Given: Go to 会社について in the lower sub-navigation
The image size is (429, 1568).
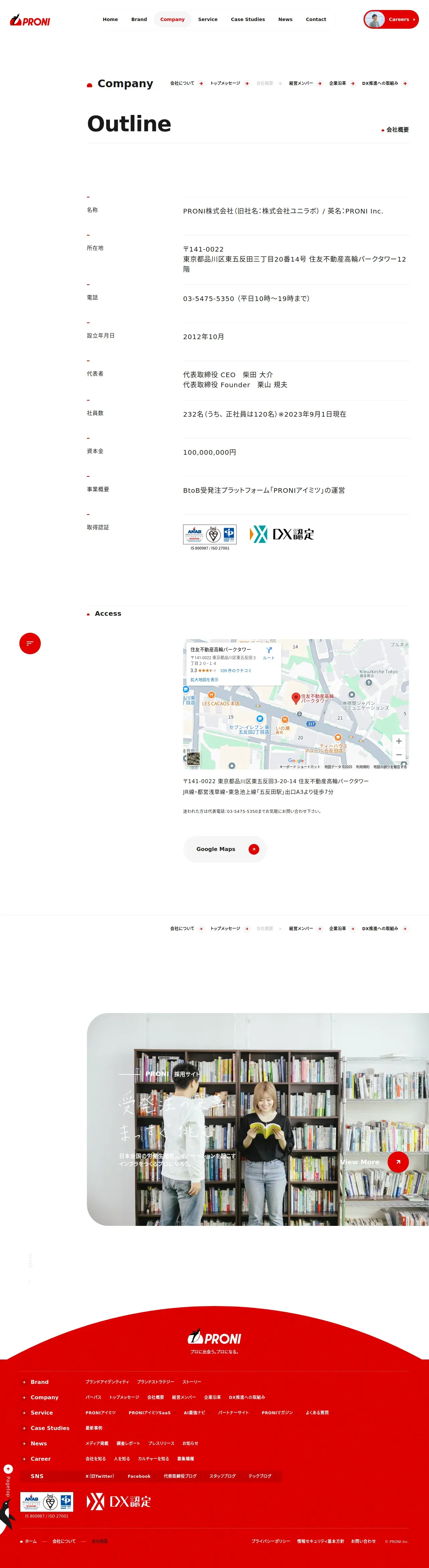Looking at the screenshot, I should point(187,929).
